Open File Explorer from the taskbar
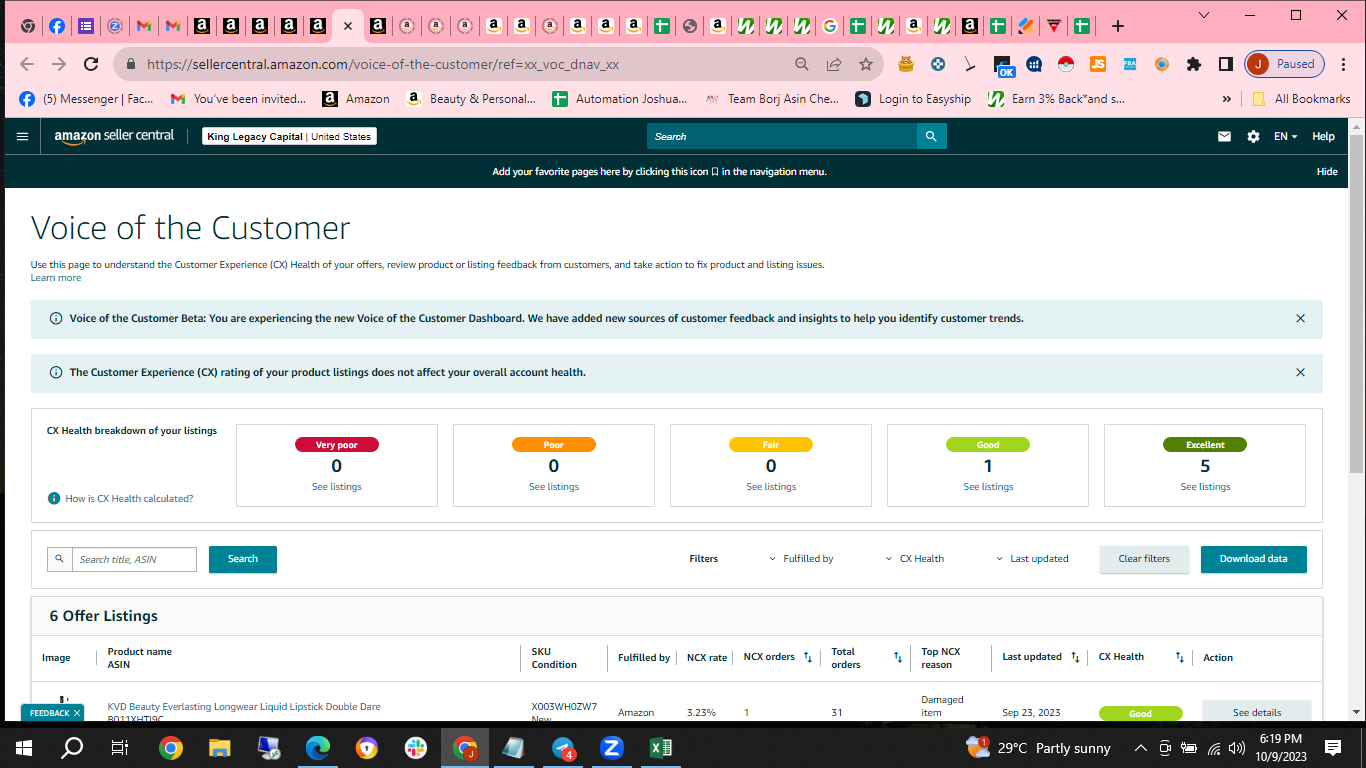 pos(219,747)
